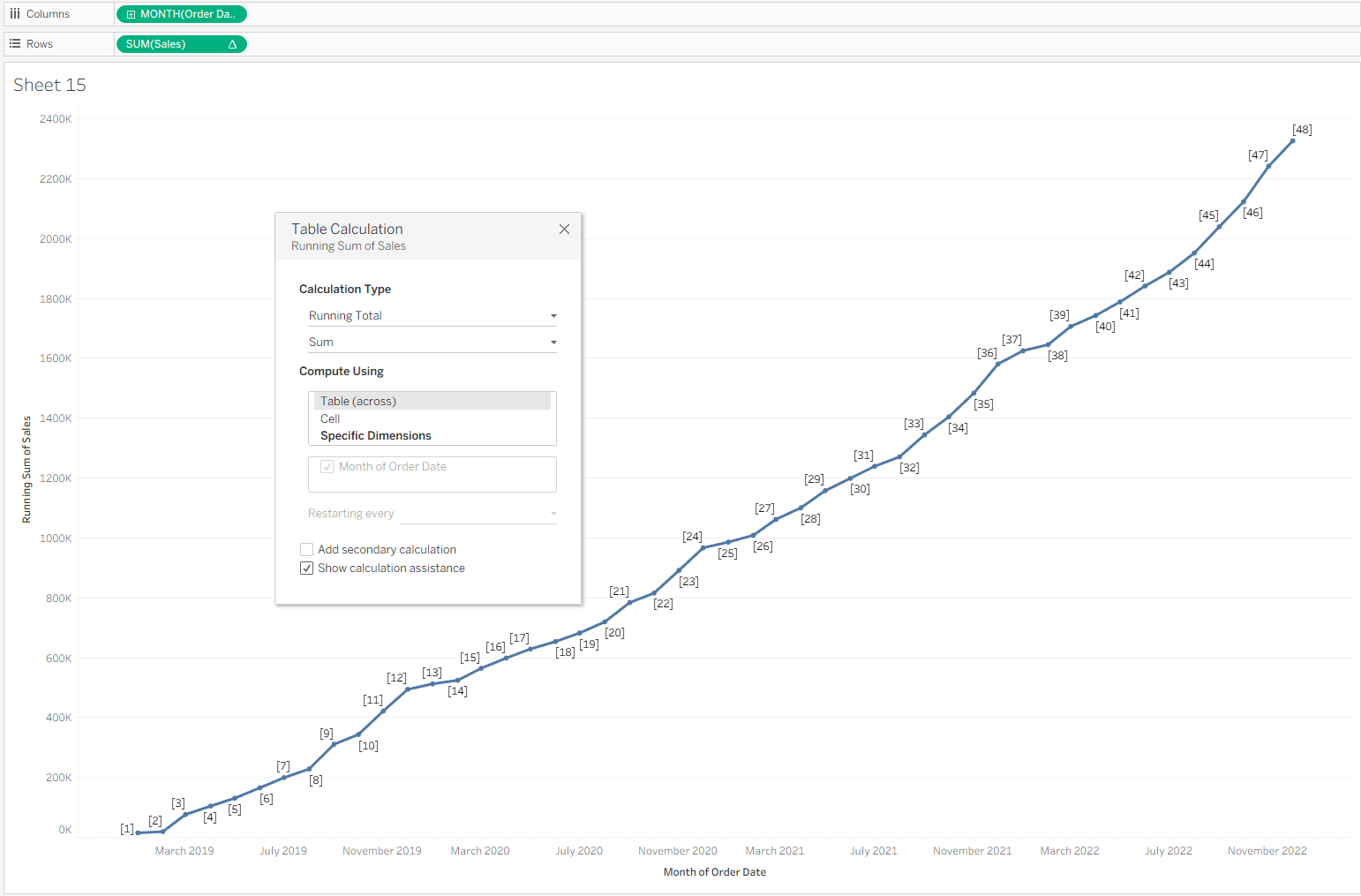Click the Columns shelf icon
Viewport: 1361px width, 896px height.
tap(15, 14)
